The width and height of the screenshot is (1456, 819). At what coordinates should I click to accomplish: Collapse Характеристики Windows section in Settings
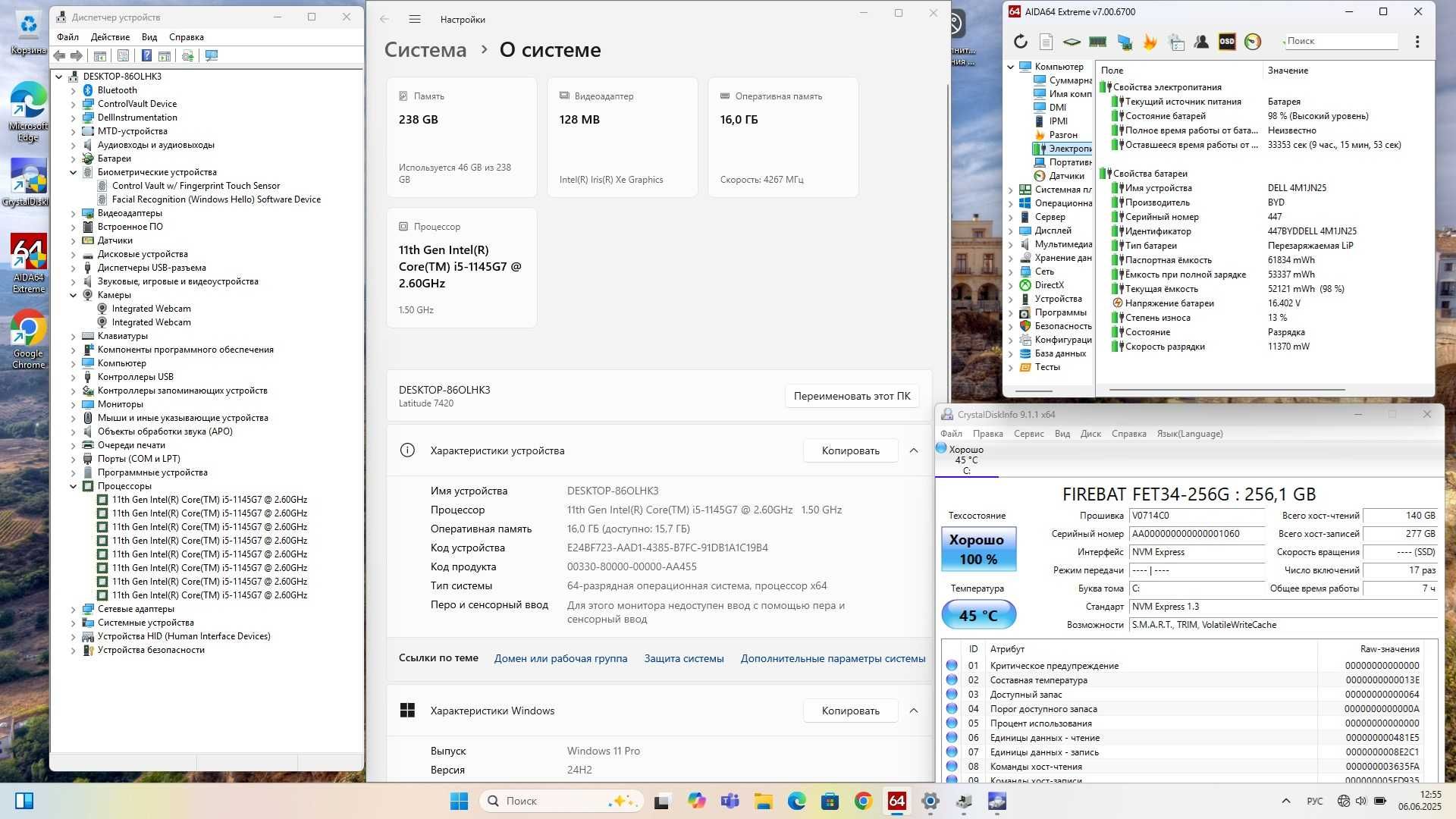[x=914, y=711]
